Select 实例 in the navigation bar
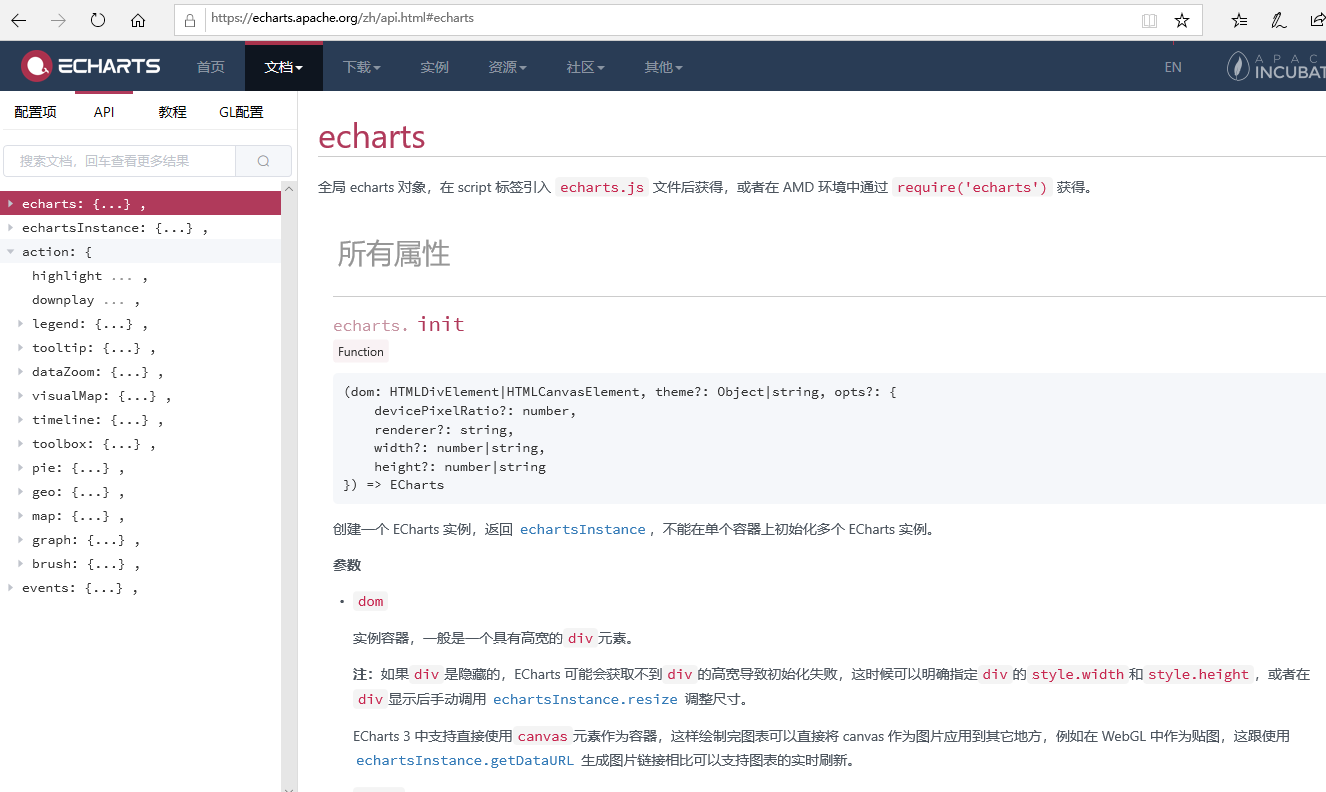 [434, 67]
